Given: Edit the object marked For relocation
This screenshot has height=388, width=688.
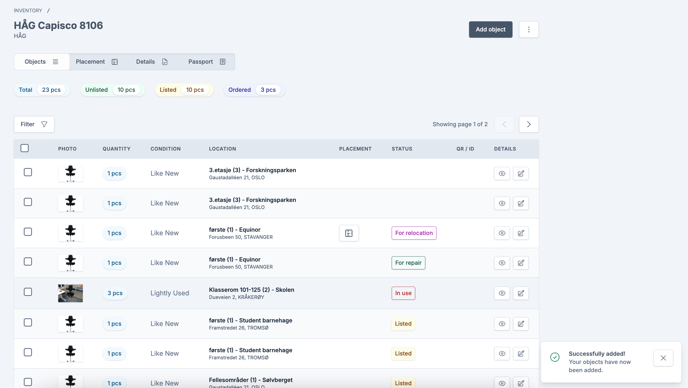Looking at the screenshot, I should [x=521, y=233].
